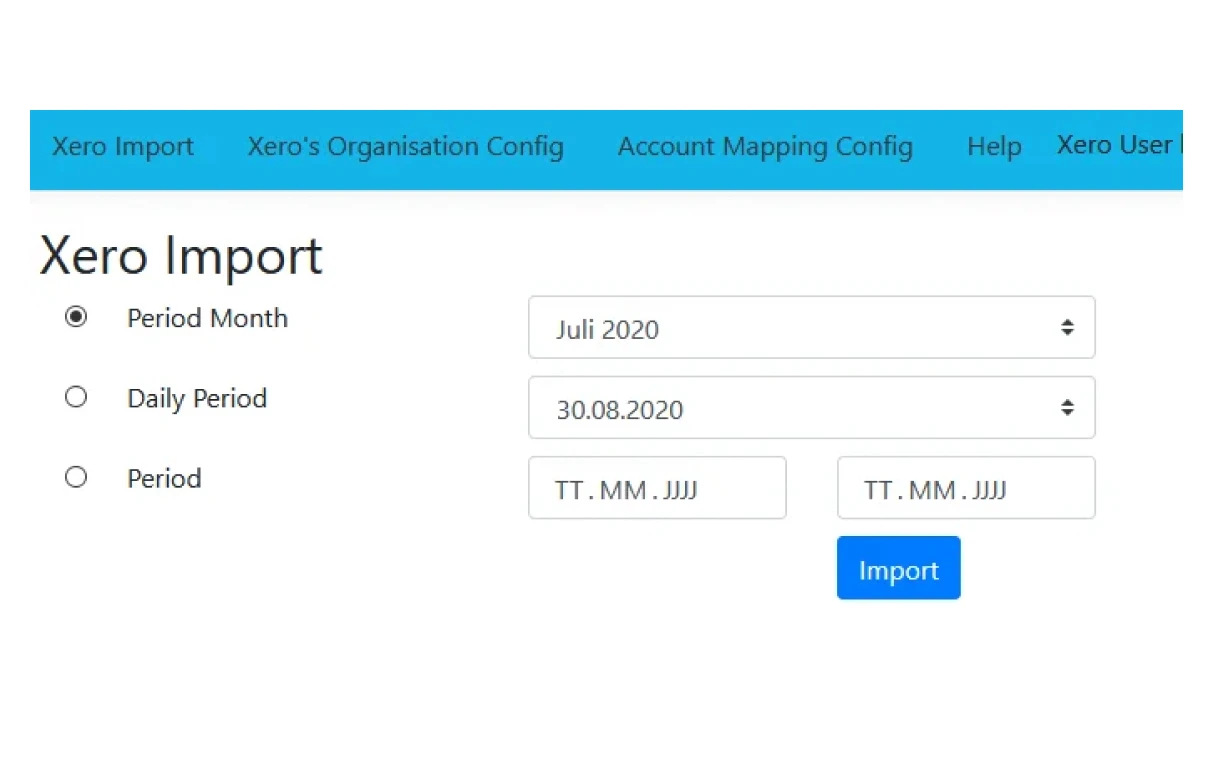
Task: Access the 'Xero User' navigation entry
Action: [1117, 145]
